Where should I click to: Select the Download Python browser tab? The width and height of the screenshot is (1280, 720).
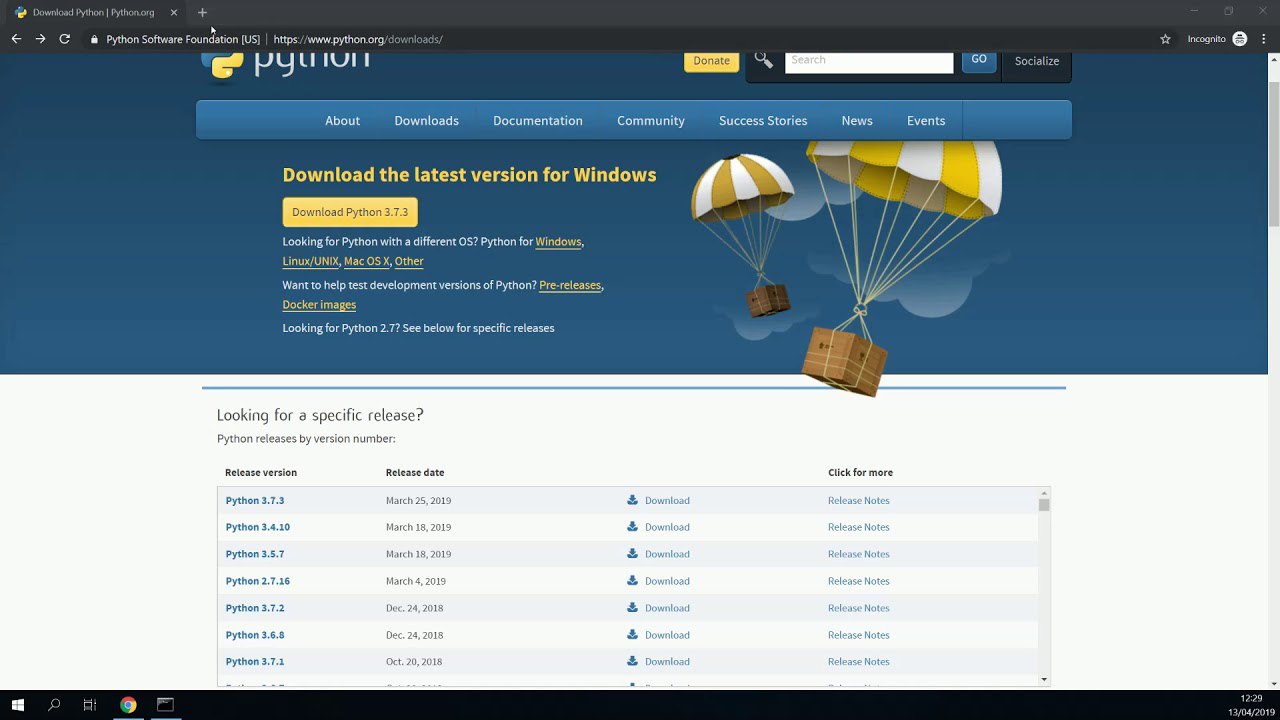[x=95, y=12]
